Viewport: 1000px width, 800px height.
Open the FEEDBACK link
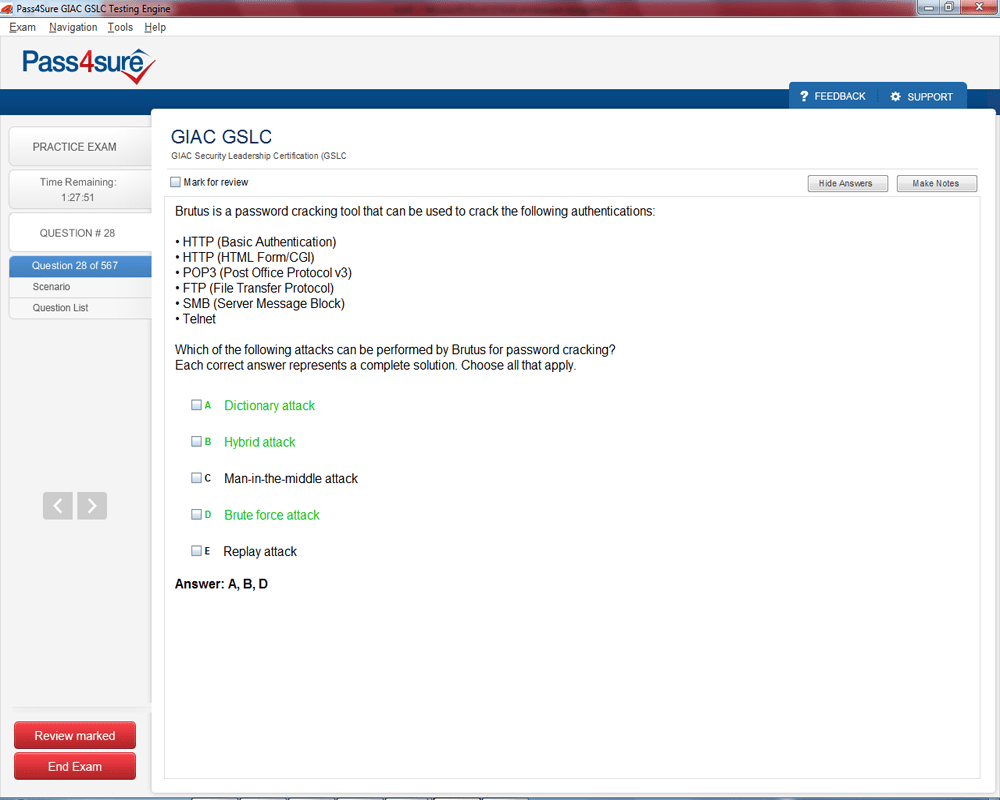tap(840, 96)
